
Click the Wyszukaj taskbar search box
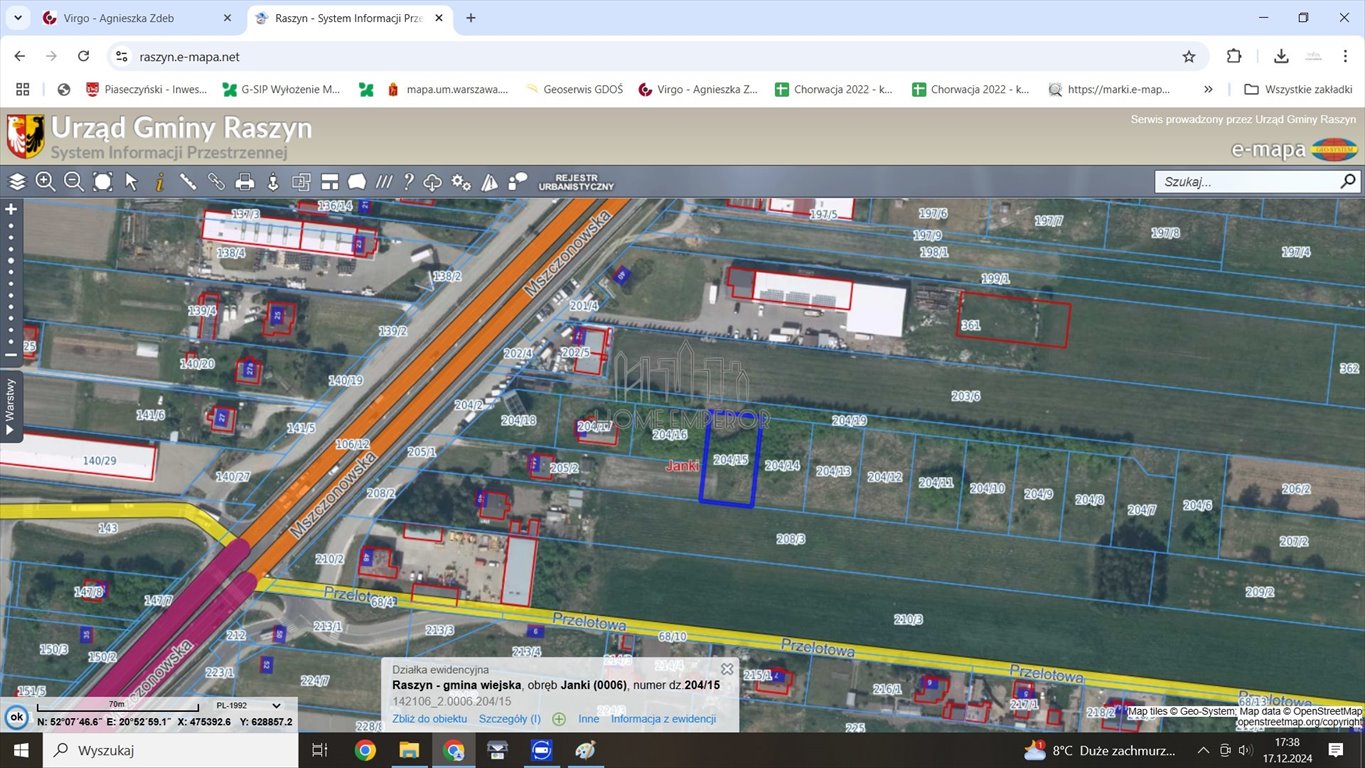pyautogui.click(x=170, y=750)
